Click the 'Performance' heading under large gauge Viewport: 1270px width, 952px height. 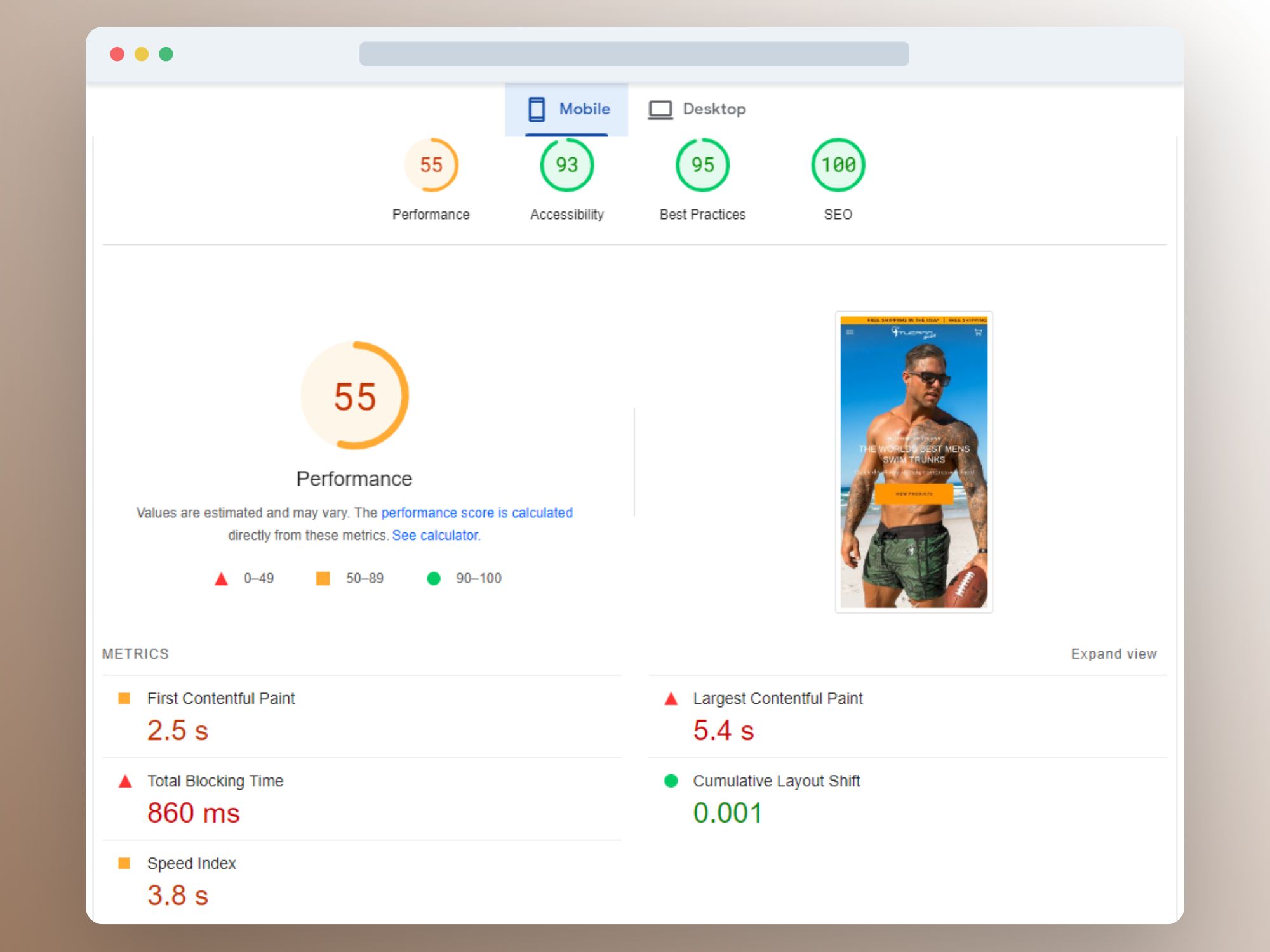354,479
